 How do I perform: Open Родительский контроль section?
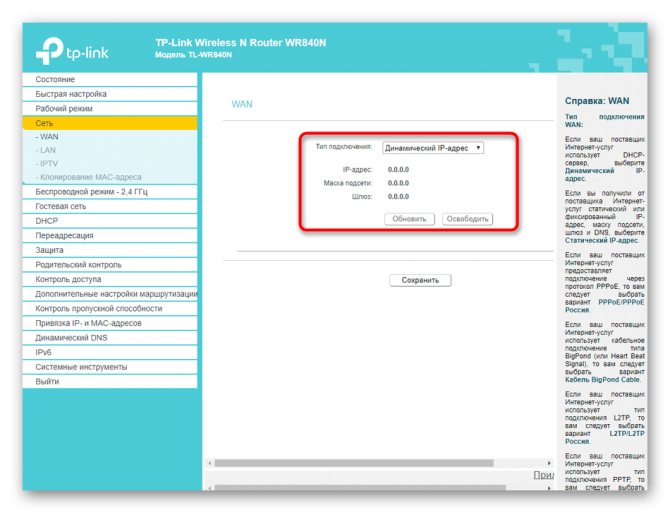110,265
